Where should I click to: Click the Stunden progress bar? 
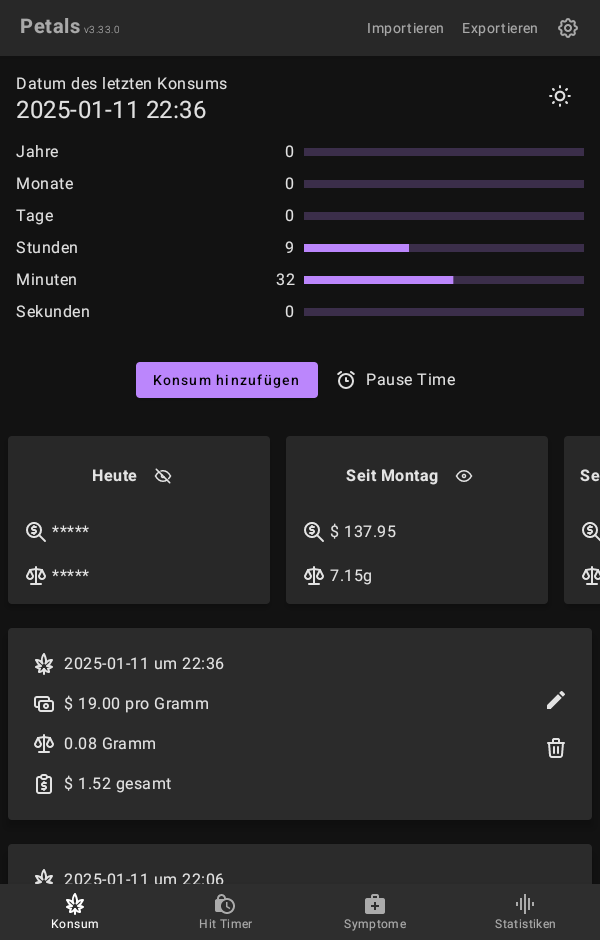click(x=443, y=248)
